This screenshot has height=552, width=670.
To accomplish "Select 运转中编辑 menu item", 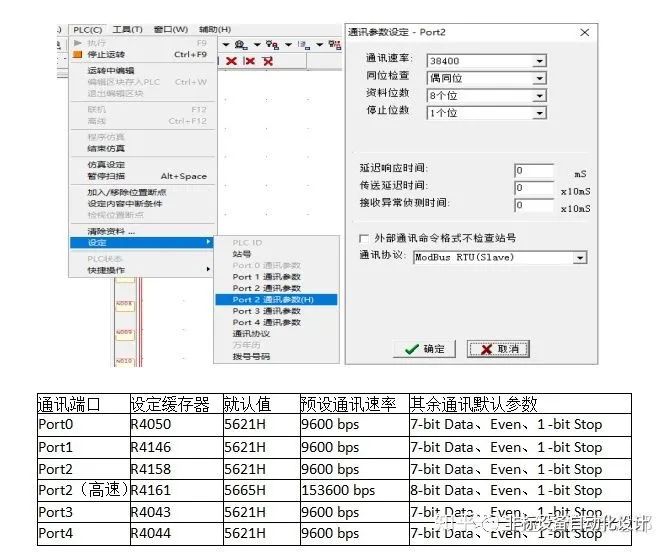I will (142, 70).
